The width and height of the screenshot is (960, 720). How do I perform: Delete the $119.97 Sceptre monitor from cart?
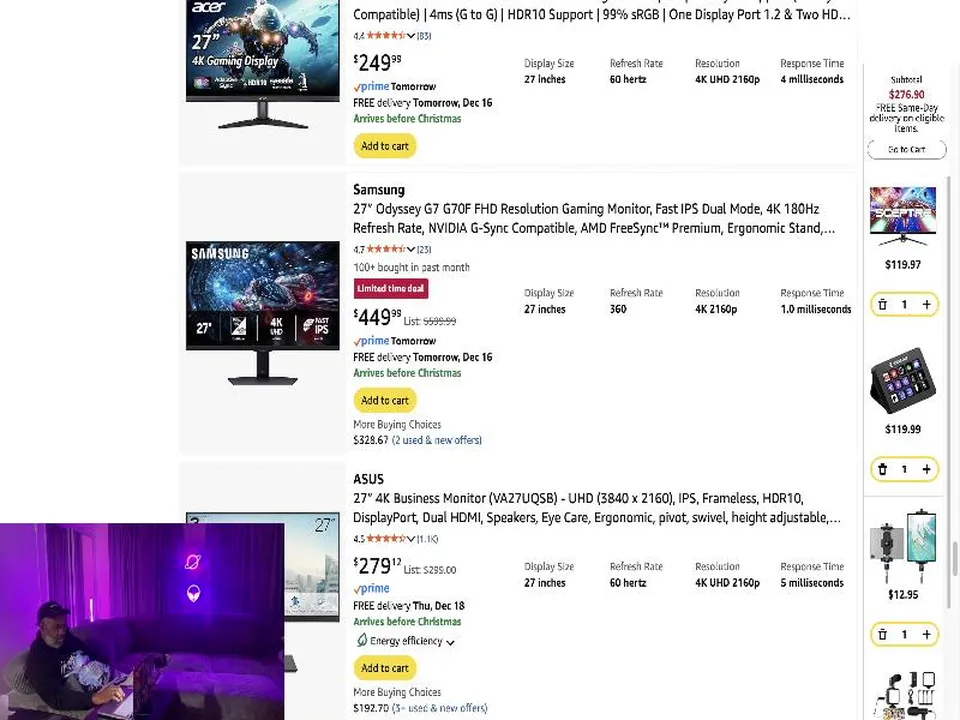882,305
